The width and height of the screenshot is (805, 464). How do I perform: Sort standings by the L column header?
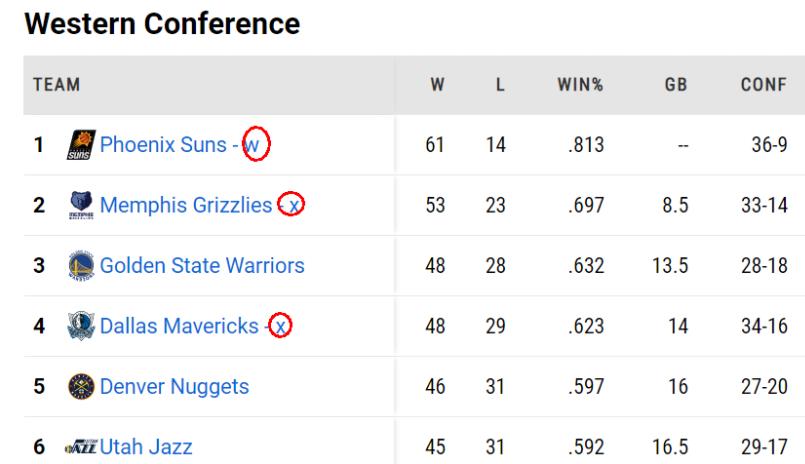(500, 85)
